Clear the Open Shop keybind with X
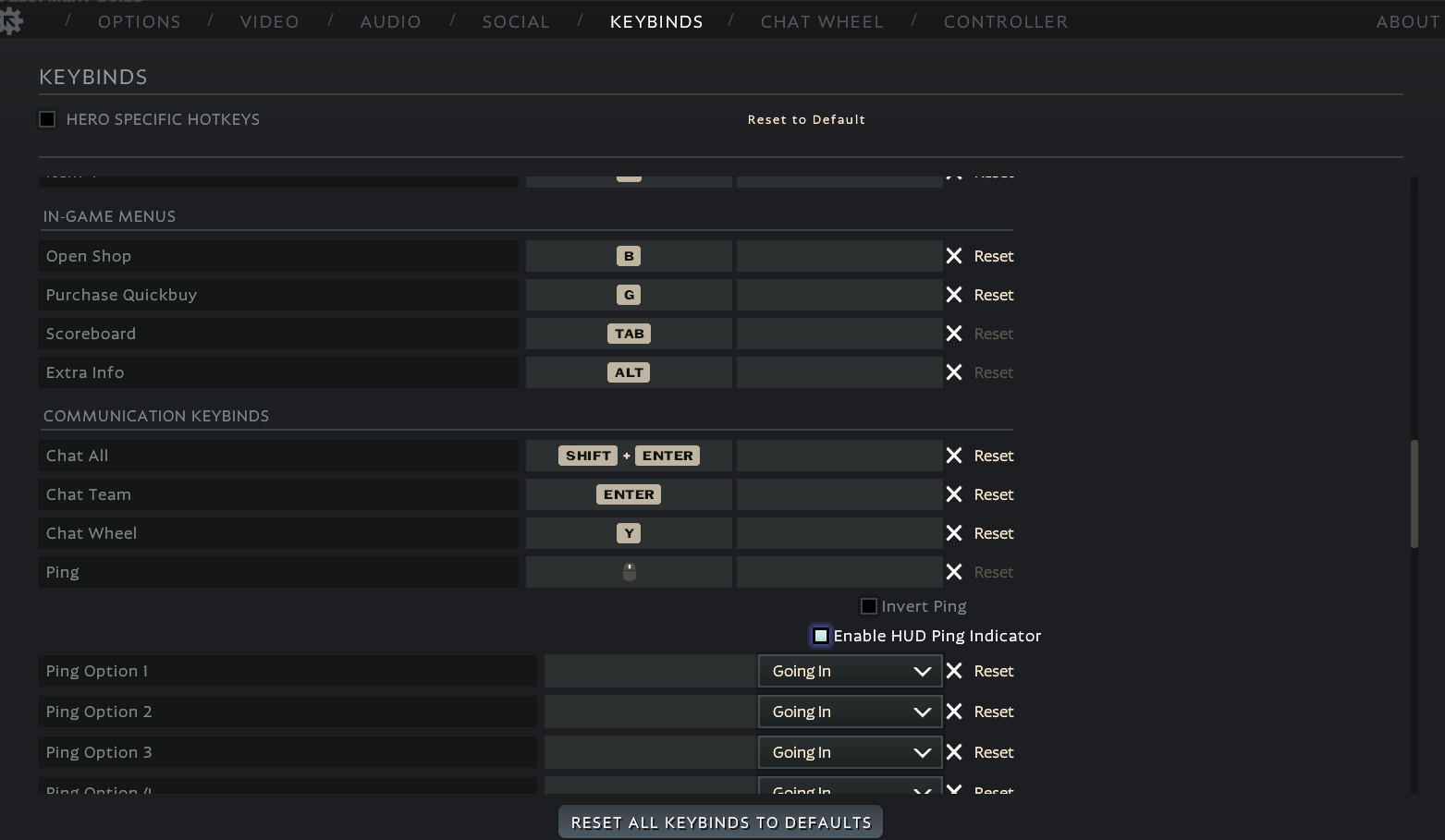 click(x=954, y=256)
